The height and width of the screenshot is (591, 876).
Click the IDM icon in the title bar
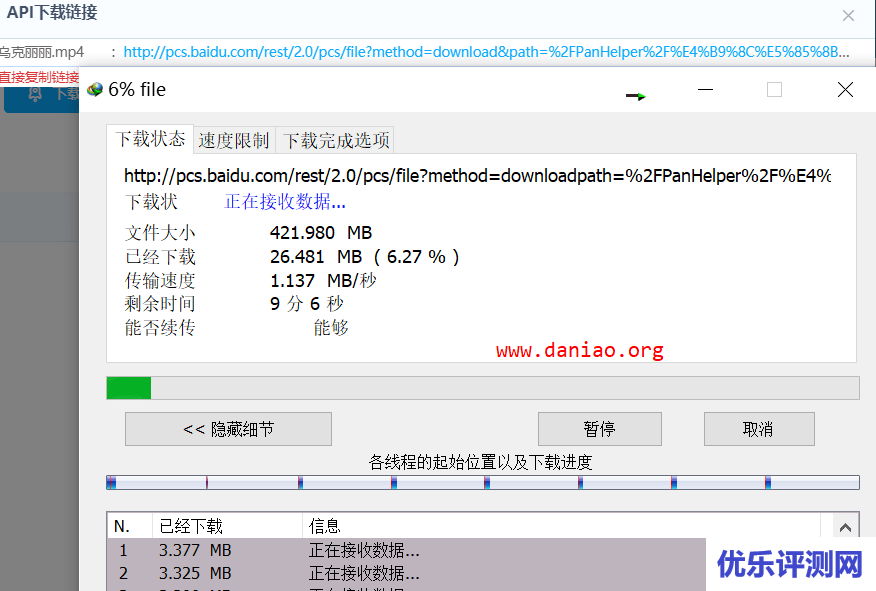click(x=95, y=90)
